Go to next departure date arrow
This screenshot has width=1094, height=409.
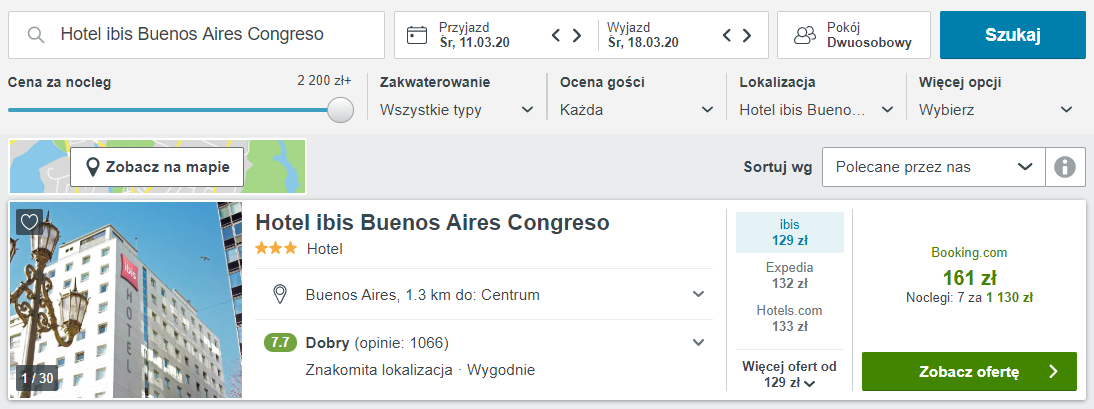tap(747, 35)
